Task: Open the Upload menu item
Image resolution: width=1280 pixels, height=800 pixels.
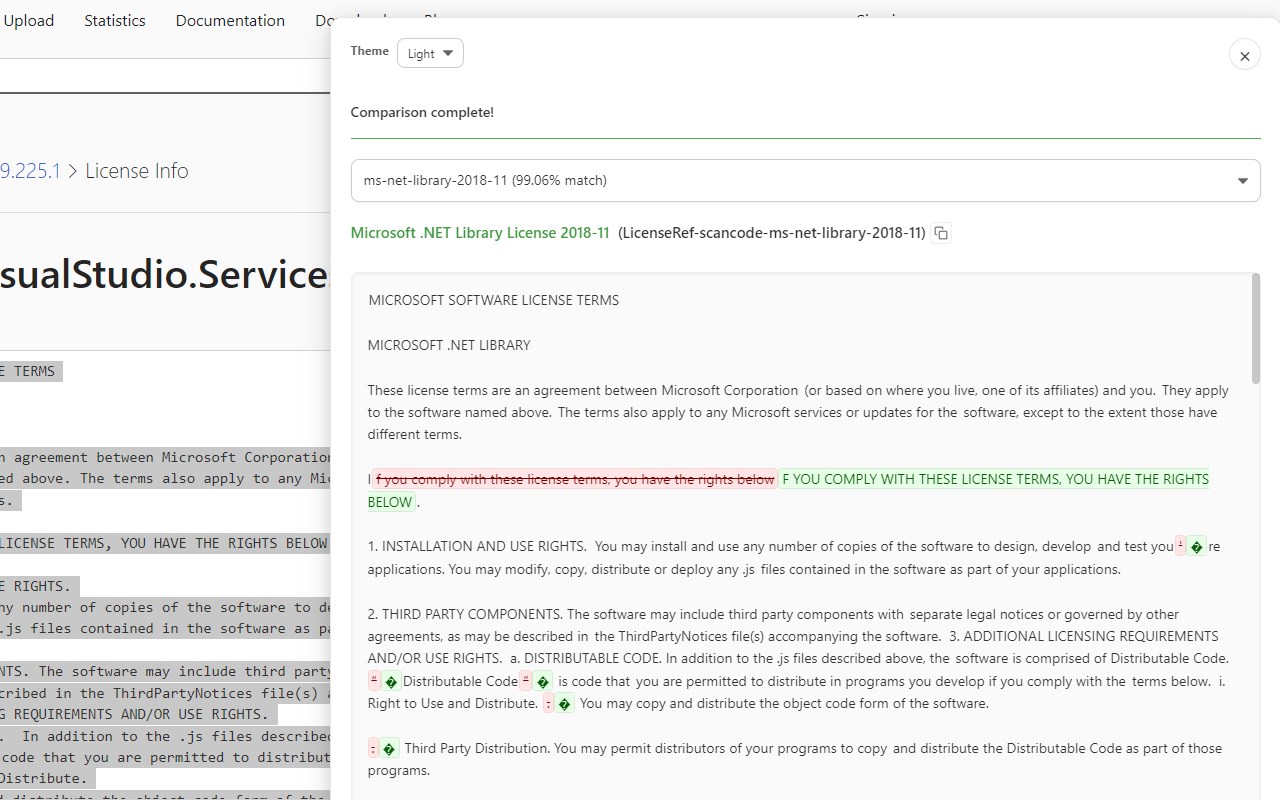Action: click(x=29, y=20)
